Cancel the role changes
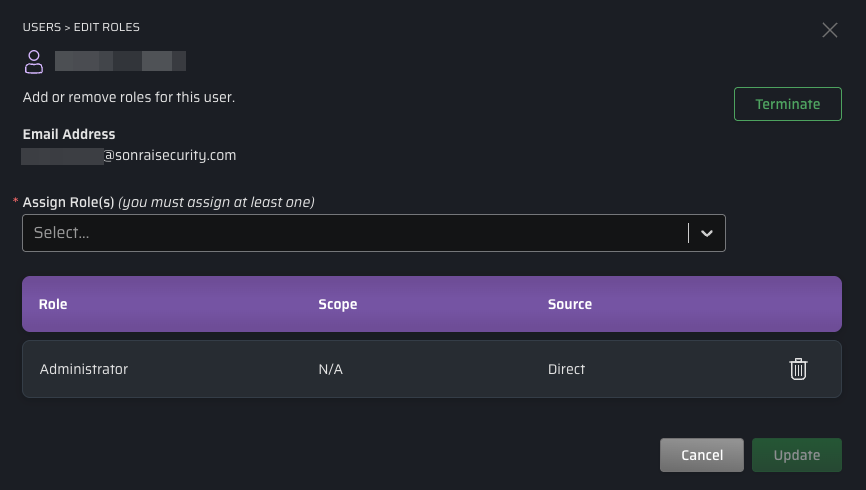 tap(701, 455)
